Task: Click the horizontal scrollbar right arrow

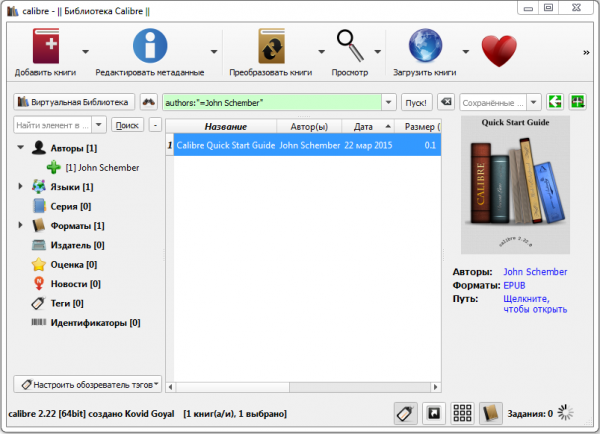Action: (435, 387)
